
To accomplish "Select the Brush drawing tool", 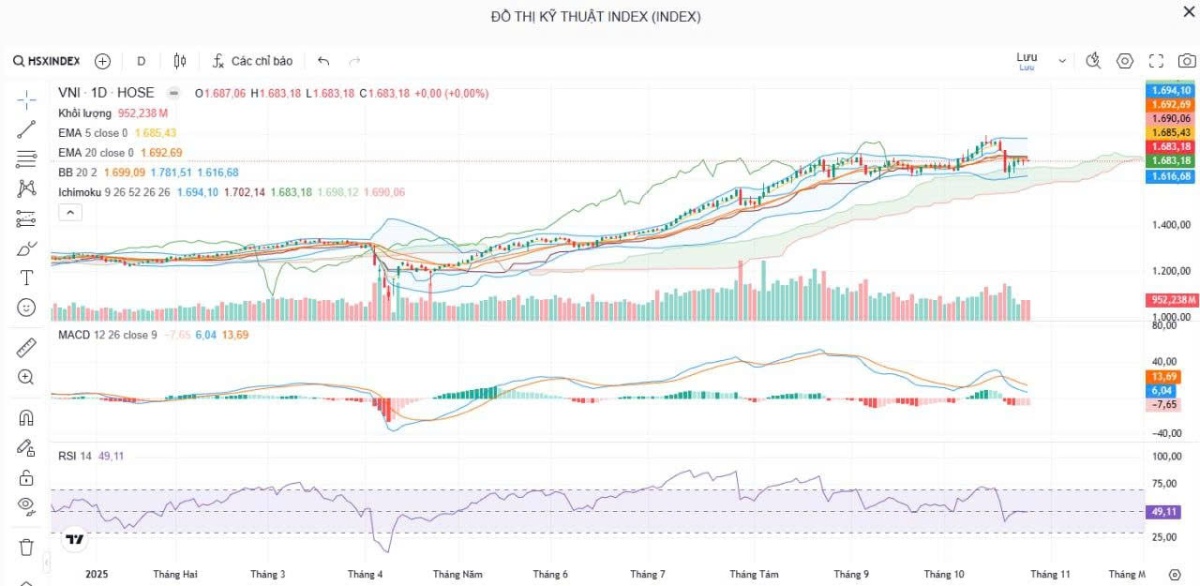I will point(25,247).
